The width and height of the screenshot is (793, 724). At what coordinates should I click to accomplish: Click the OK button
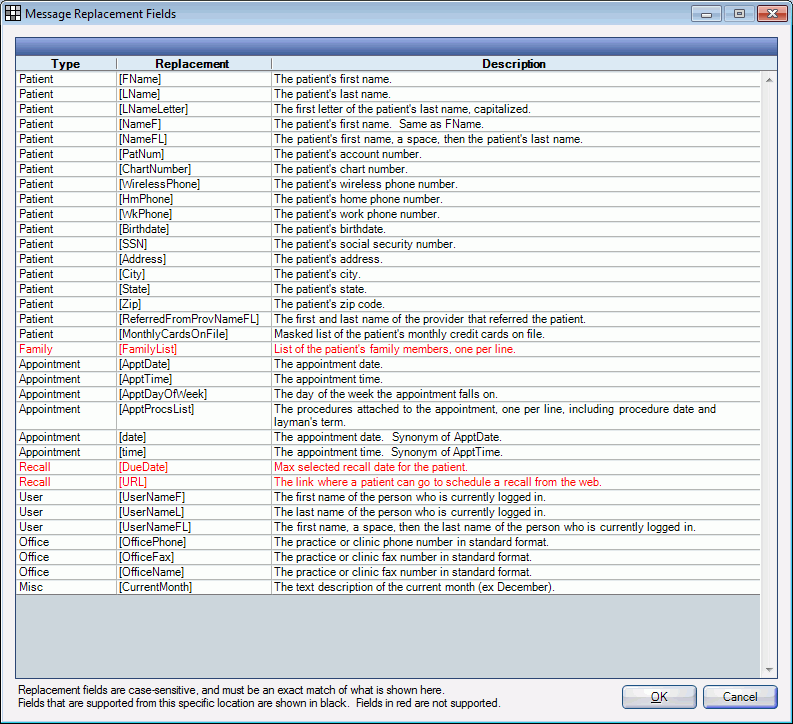tap(659, 697)
